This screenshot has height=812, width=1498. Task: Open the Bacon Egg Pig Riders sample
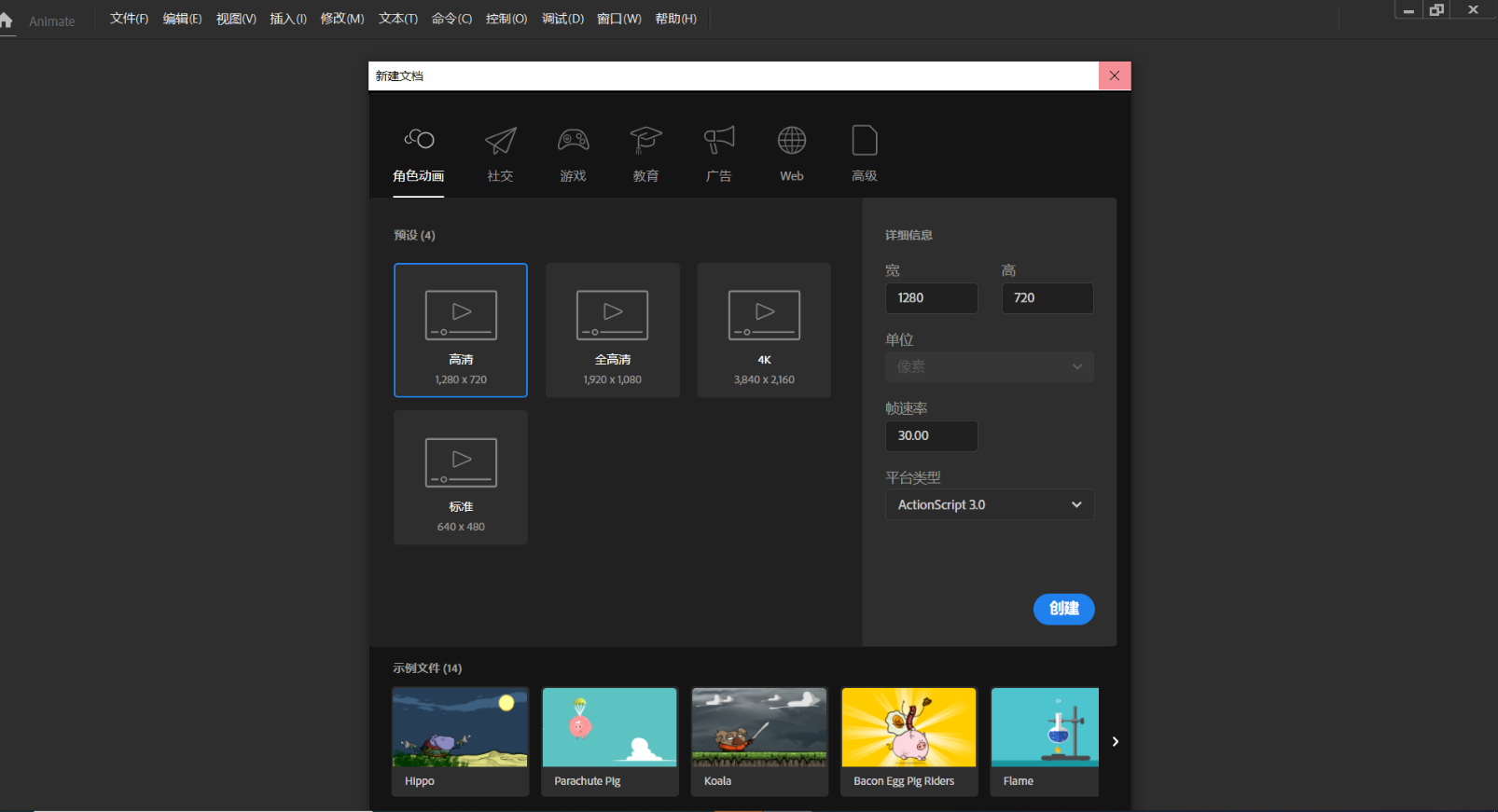[909, 741]
